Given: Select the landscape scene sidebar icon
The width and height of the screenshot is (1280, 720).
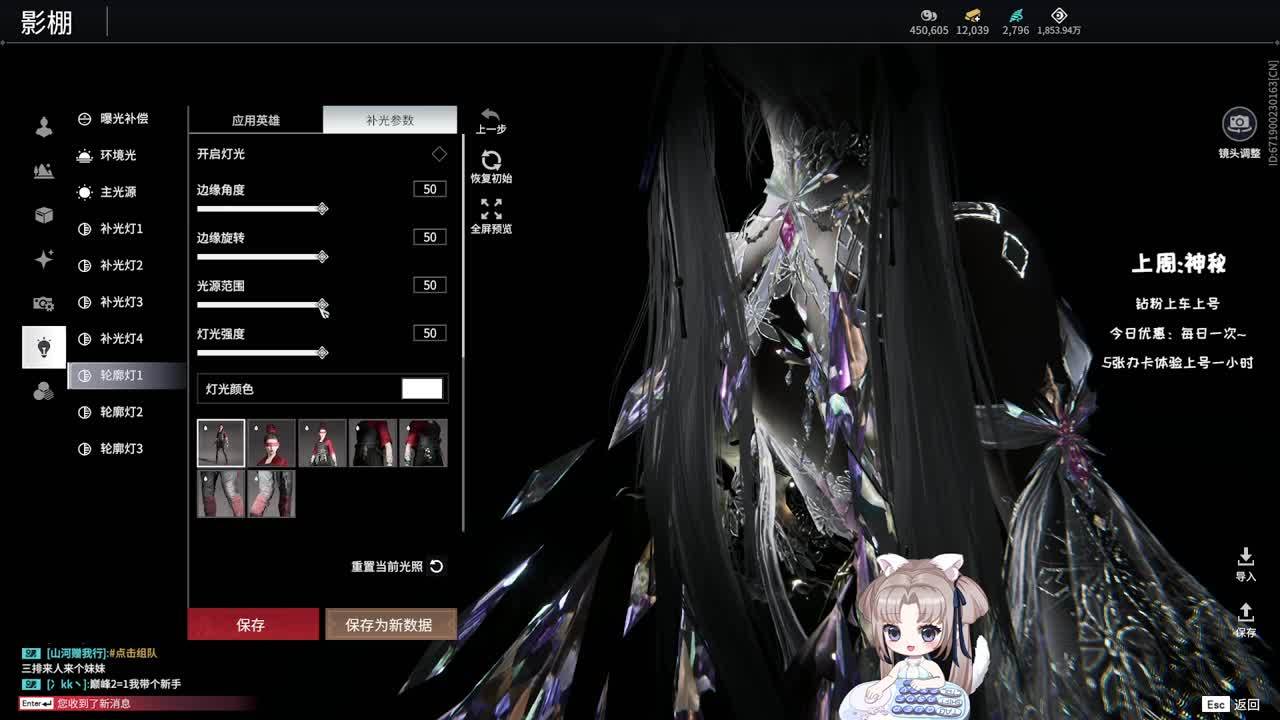Looking at the screenshot, I should click(x=44, y=171).
